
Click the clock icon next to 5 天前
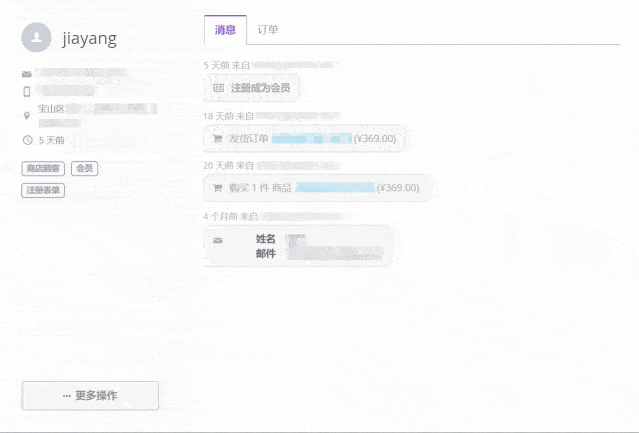27,140
